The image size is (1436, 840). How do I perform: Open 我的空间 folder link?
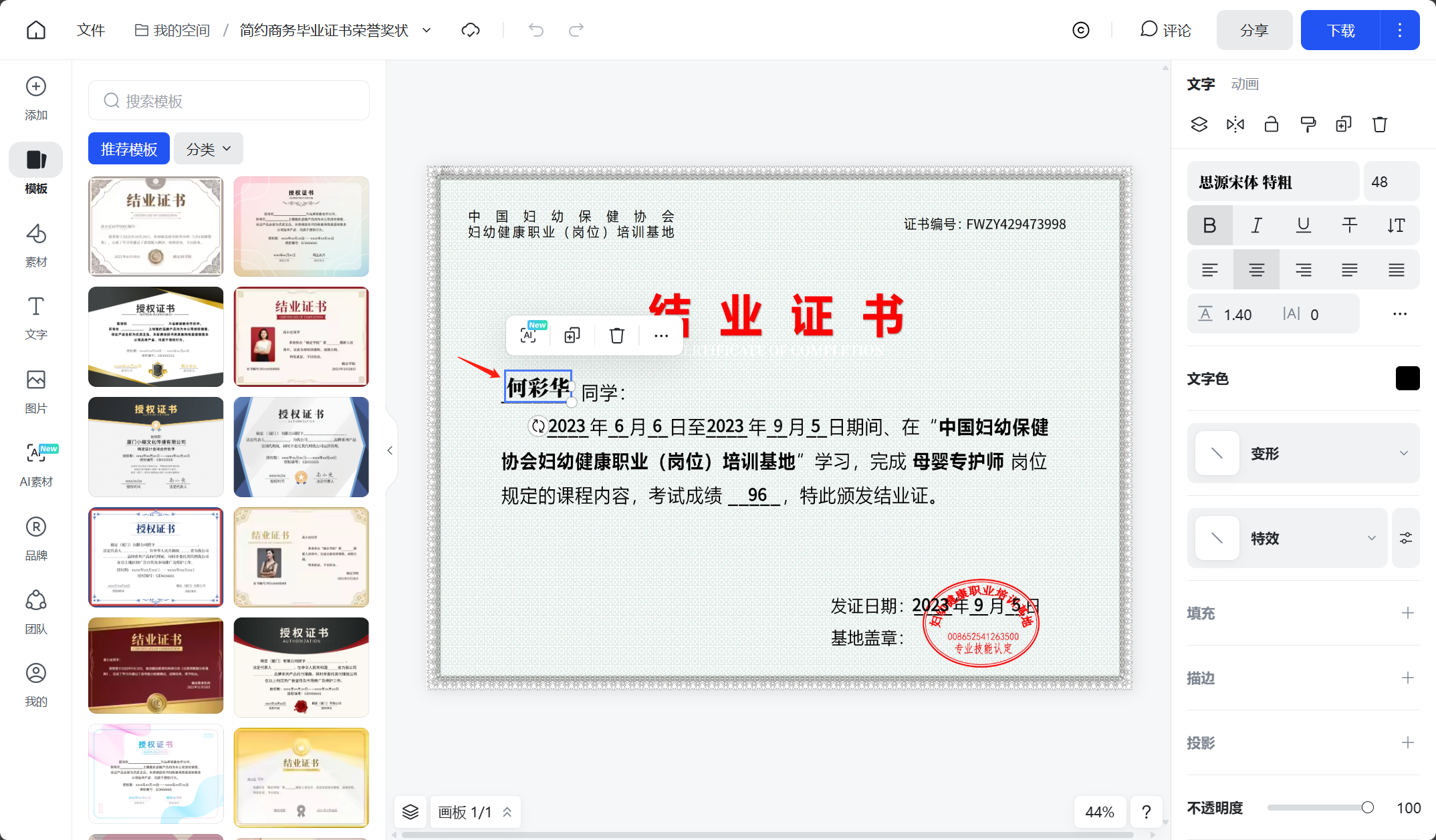pyautogui.click(x=172, y=30)
